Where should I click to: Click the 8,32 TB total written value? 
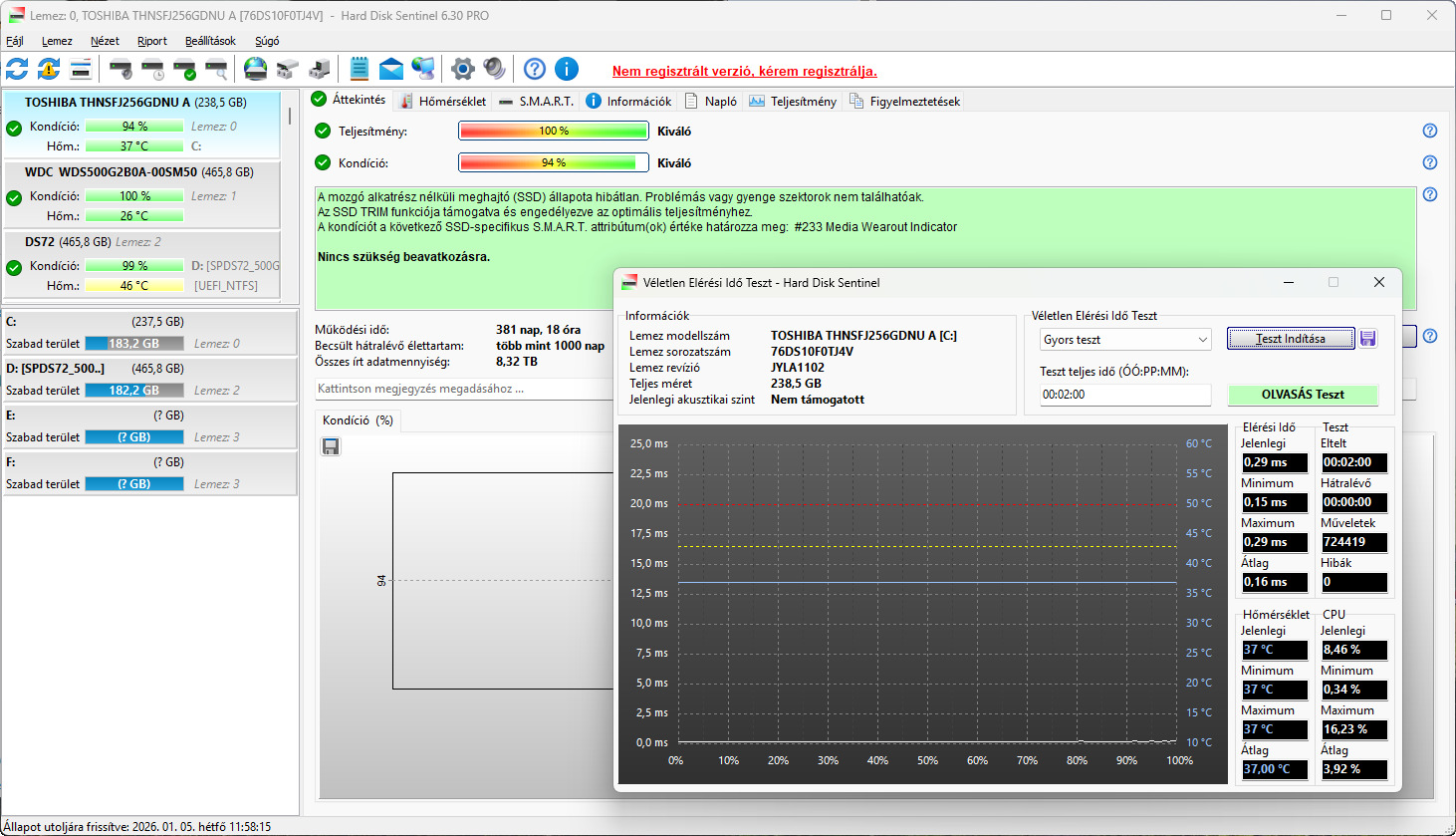pos(517,362)
